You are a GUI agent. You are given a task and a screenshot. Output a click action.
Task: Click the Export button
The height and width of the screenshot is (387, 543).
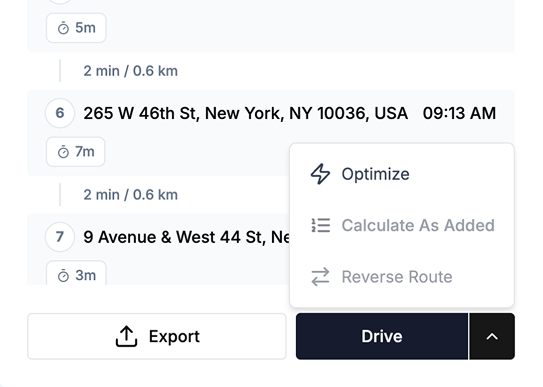coord(157,336)
